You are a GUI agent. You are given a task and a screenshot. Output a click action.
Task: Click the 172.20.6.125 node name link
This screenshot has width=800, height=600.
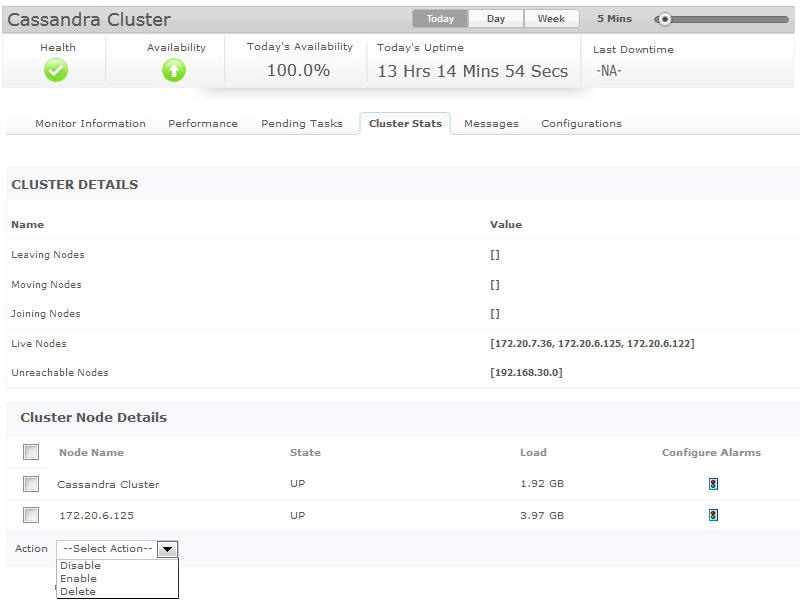(x=96, y=515)
